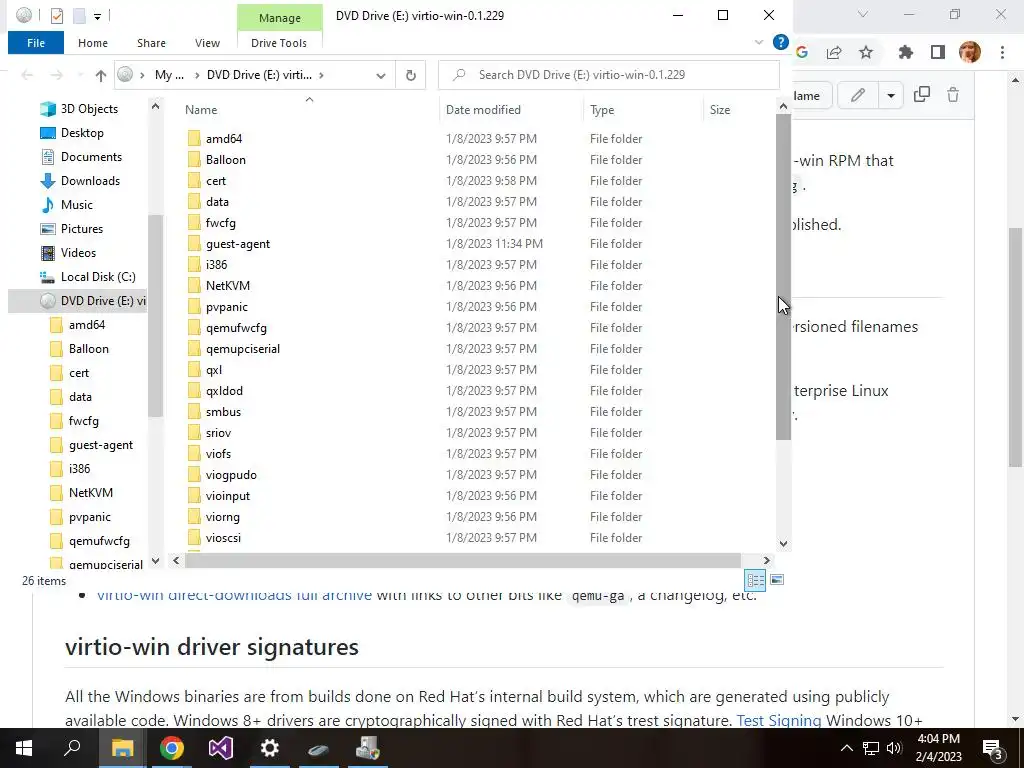This screenshot has height=768, width=1024.
Task: Select the smbus folder row
Action: [x=477, y=411]
